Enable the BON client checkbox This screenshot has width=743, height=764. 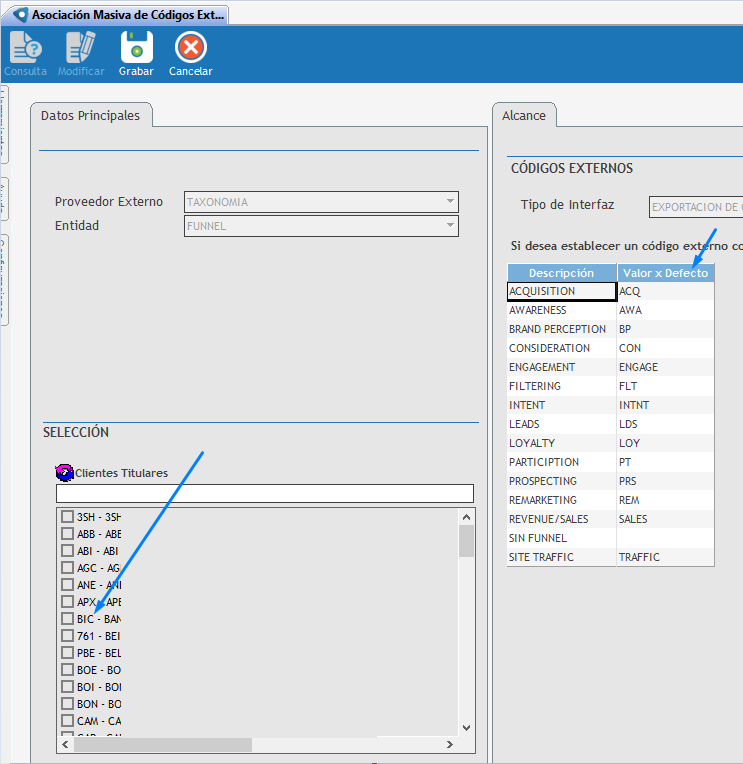click(68, 704)
